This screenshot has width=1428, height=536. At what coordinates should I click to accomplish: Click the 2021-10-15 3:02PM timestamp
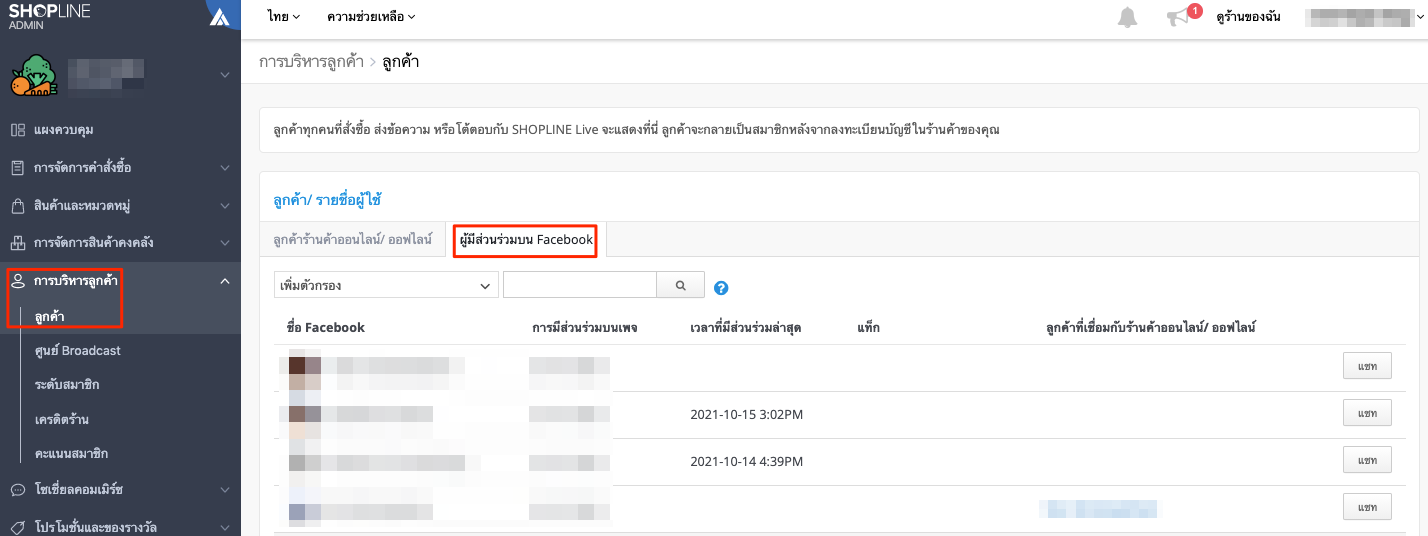tap(747, 414)
